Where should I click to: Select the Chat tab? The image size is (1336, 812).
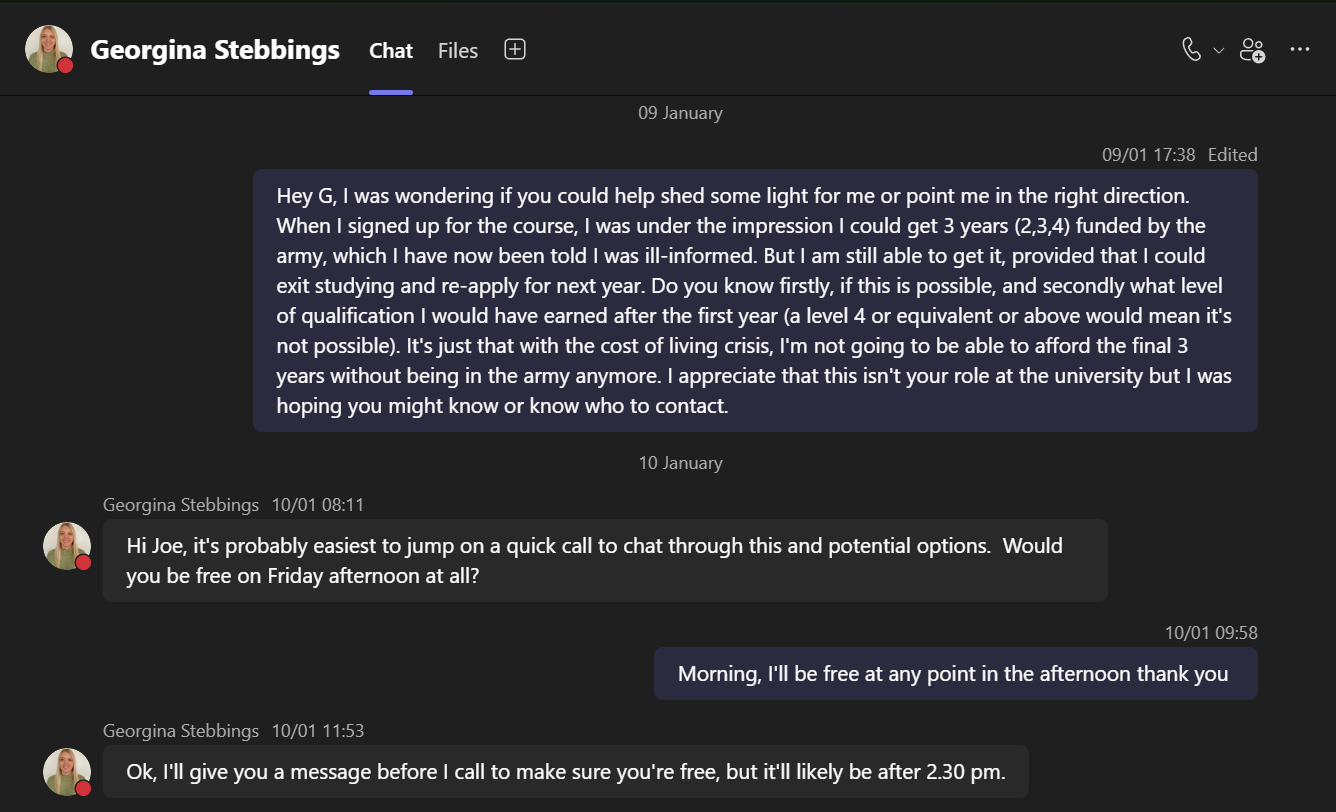391,51
